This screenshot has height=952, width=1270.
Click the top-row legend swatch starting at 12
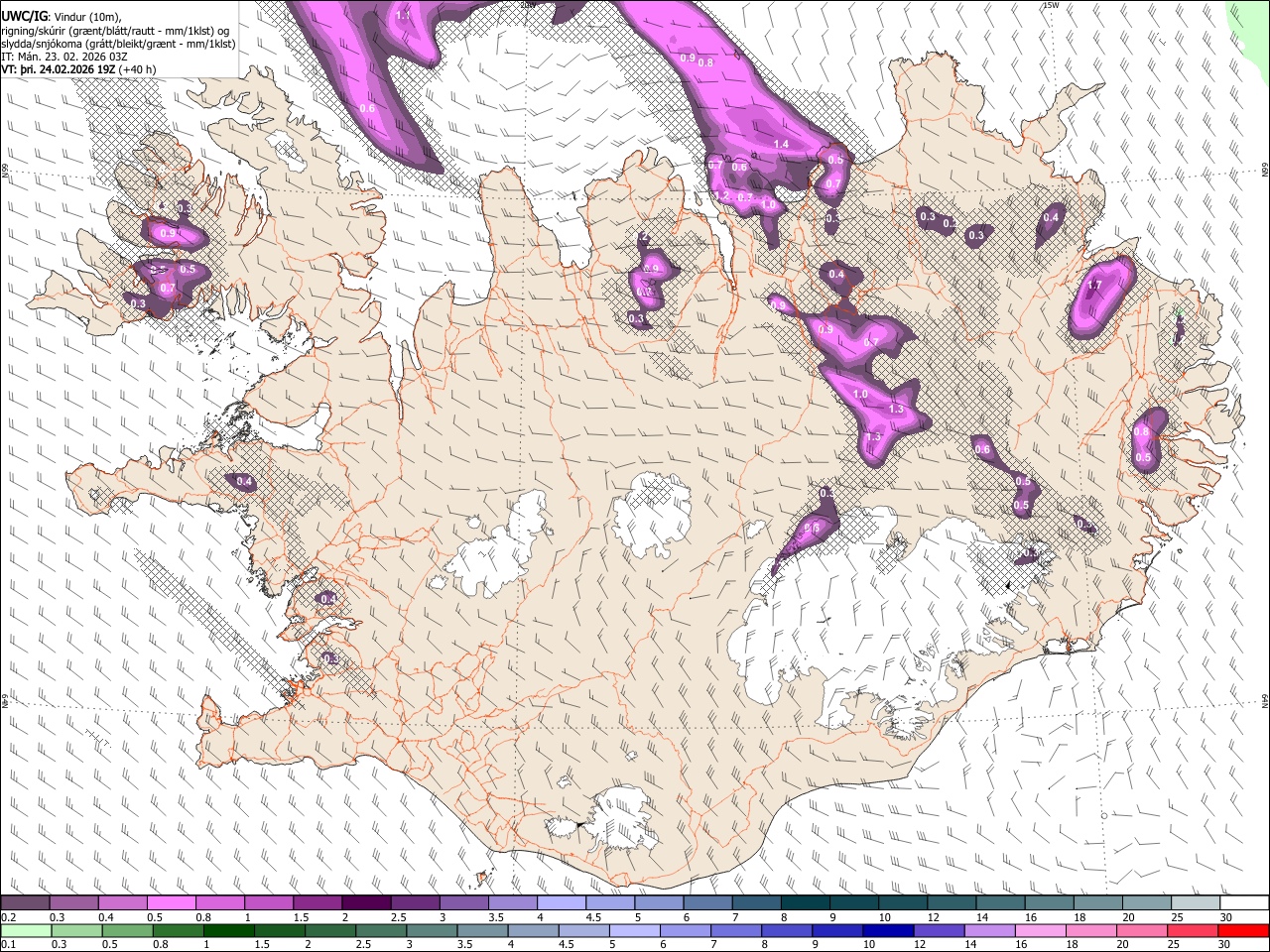[x=951, y=903]
